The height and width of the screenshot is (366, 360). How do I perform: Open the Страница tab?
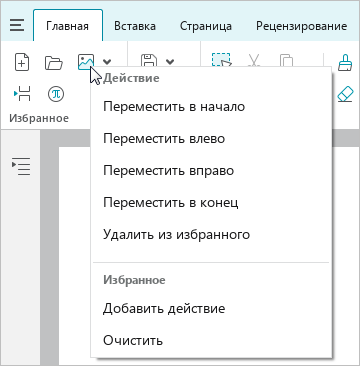click(206, 26)
